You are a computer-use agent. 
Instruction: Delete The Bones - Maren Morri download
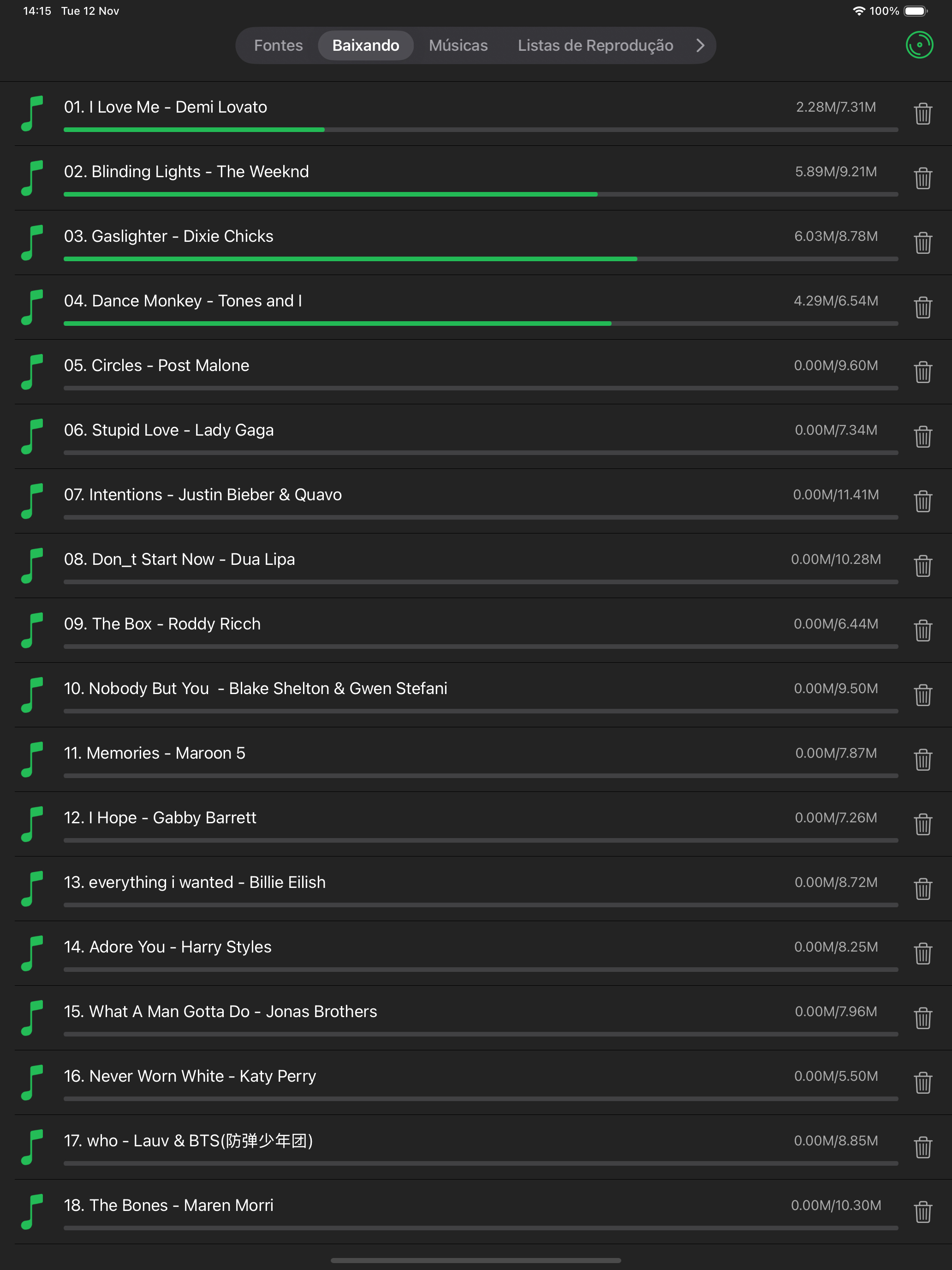923,1211
